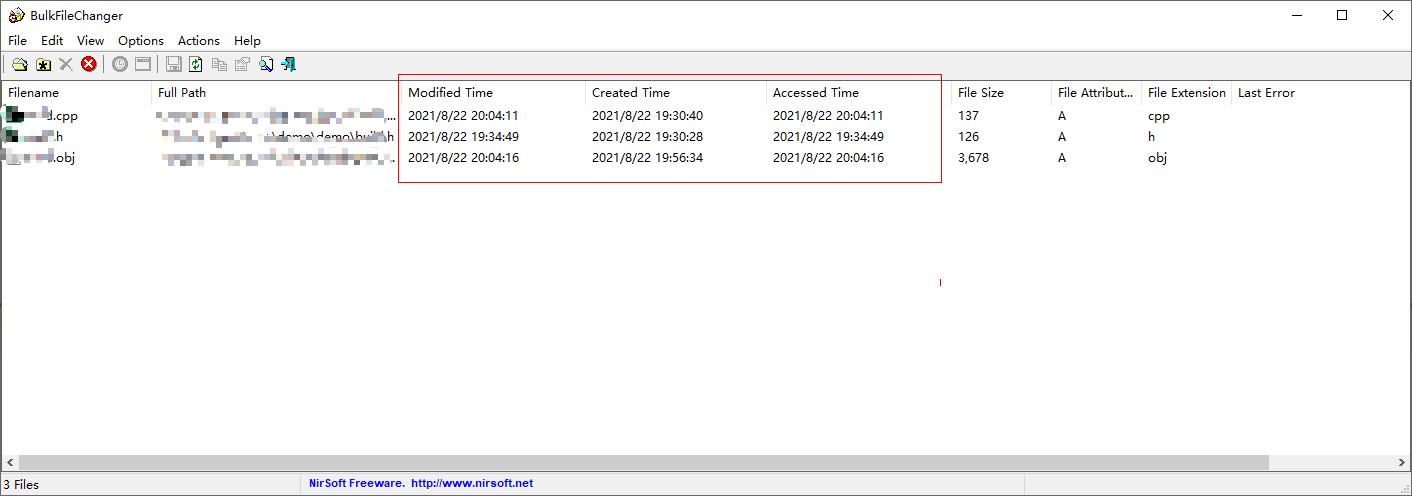The height and width of the screenshot is (496, 1412).
Task: Select the .h file row by its filename
Action: [x=33, y=137]
